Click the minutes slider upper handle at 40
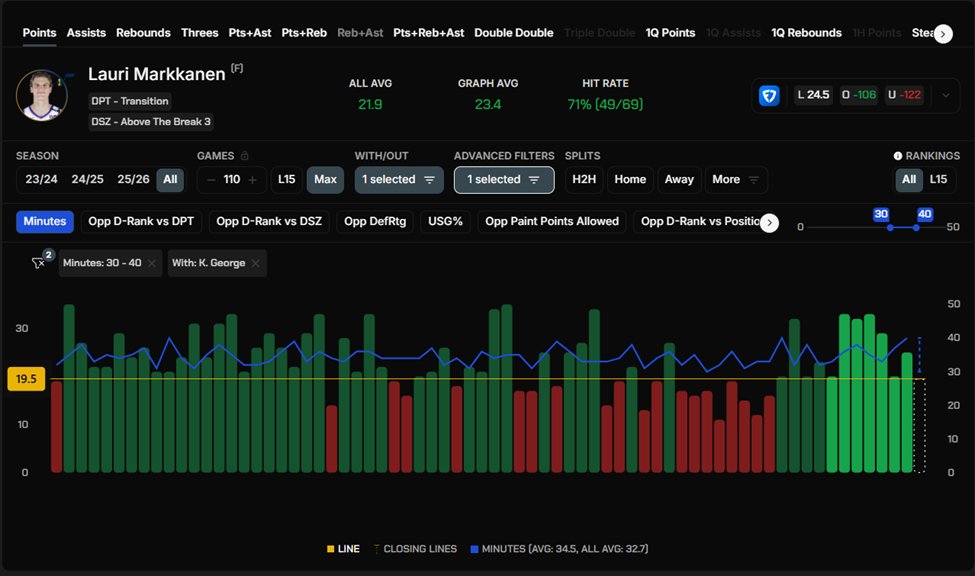 (x=916, y=228)
